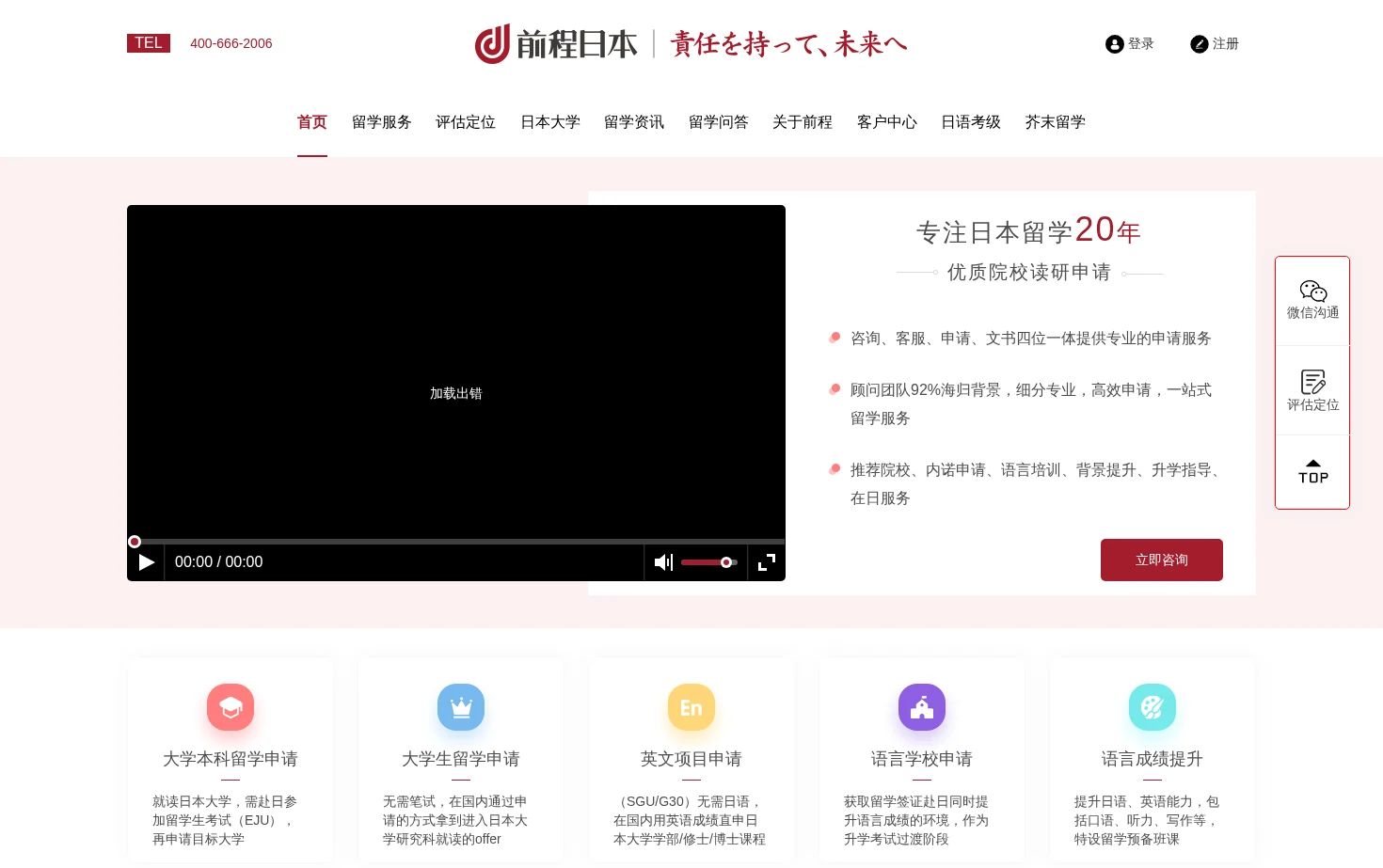Play the video with the play button
The width and height of the screenshot is (1383, 868).
[147, 562]
